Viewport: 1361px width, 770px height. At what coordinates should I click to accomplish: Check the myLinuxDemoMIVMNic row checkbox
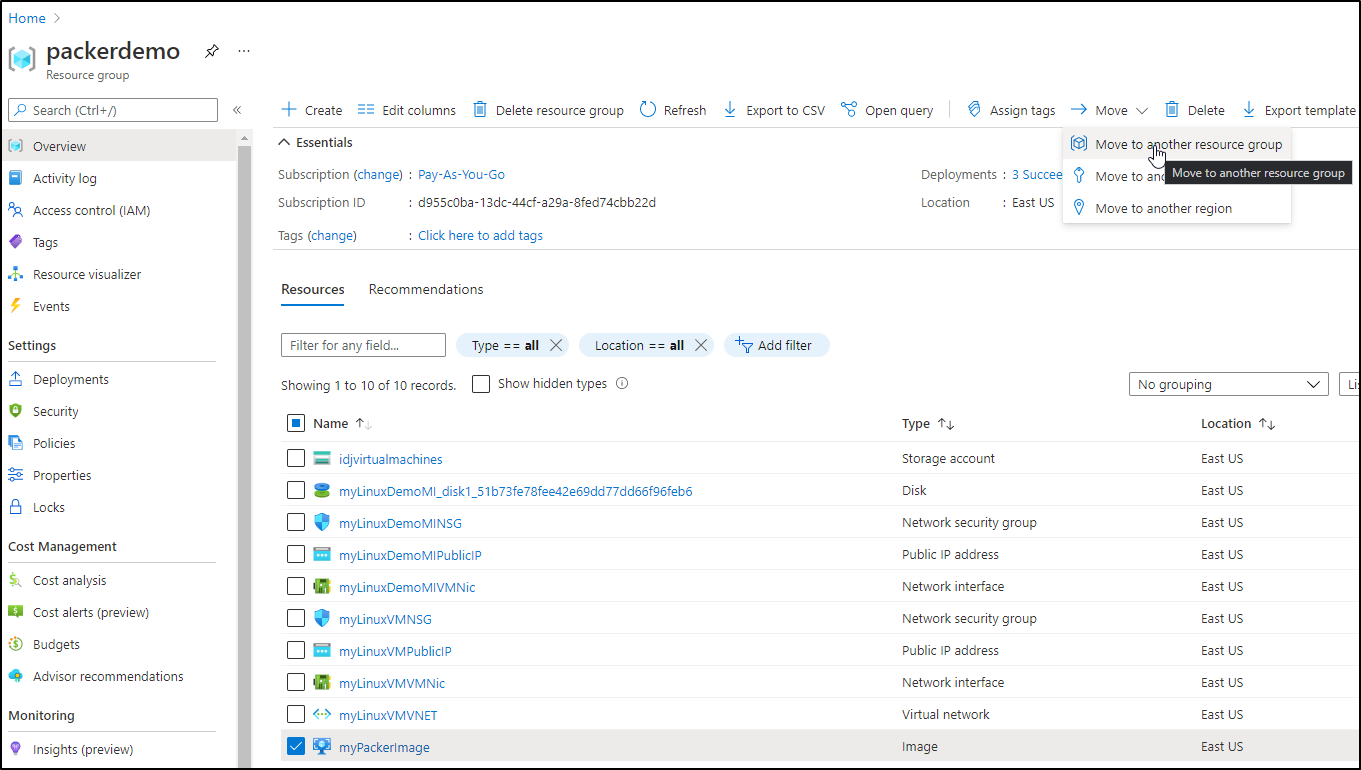[x=296, y=586]
